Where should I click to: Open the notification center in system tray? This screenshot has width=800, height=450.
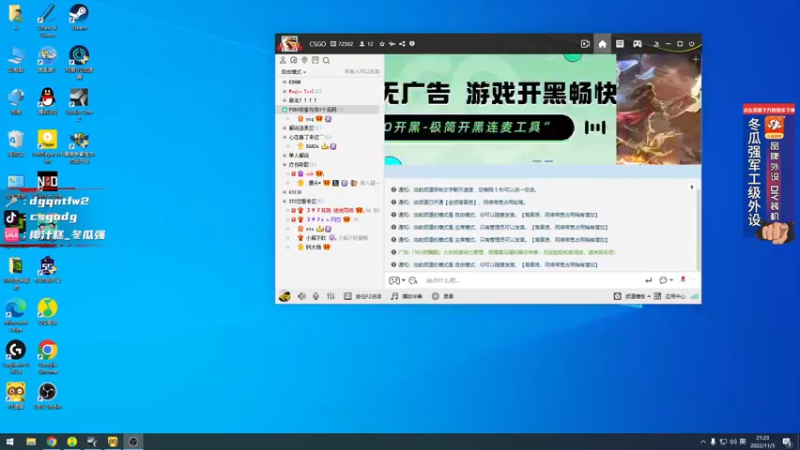coord(787,442)
